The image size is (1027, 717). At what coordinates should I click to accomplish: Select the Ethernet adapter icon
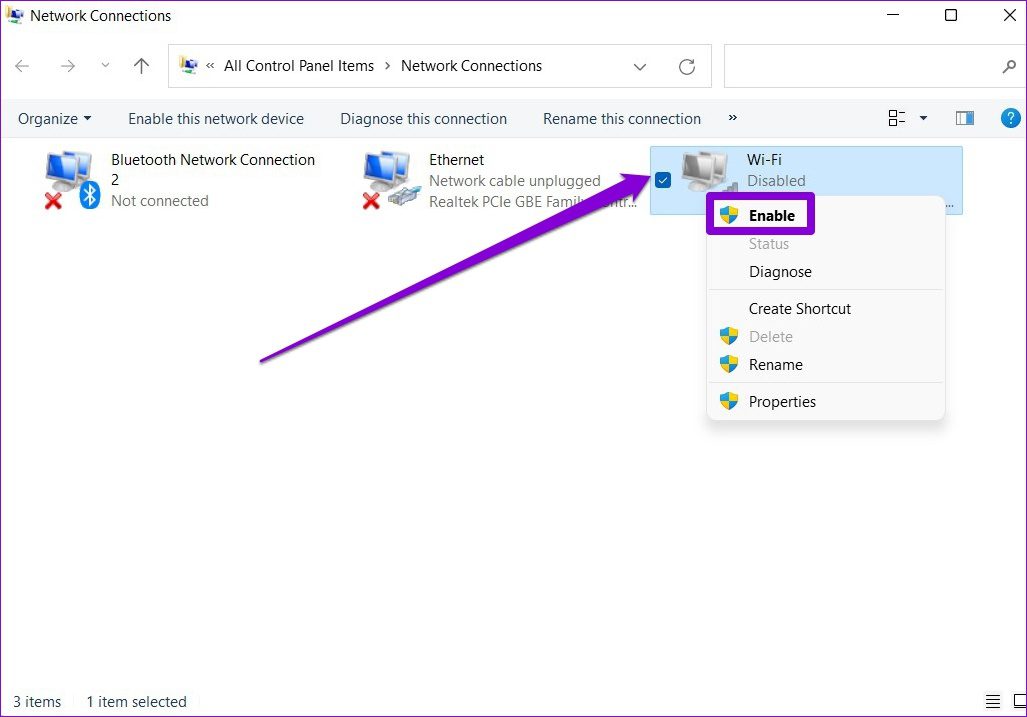391,179
